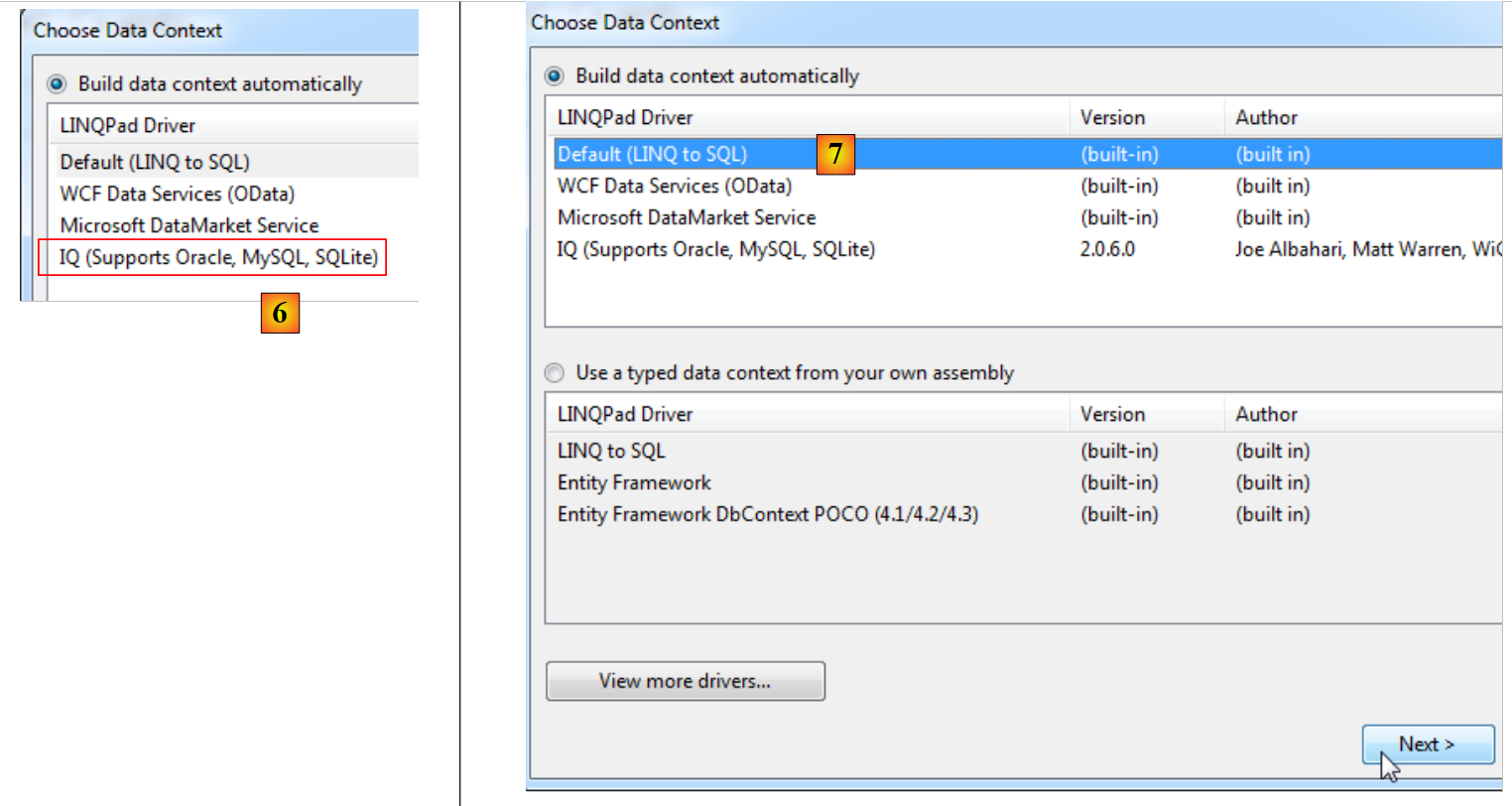The width and height of the screenshot is (1512, 806).
Task: Select Build data context automatically radio in right dialog
Action: coord(555,76)
